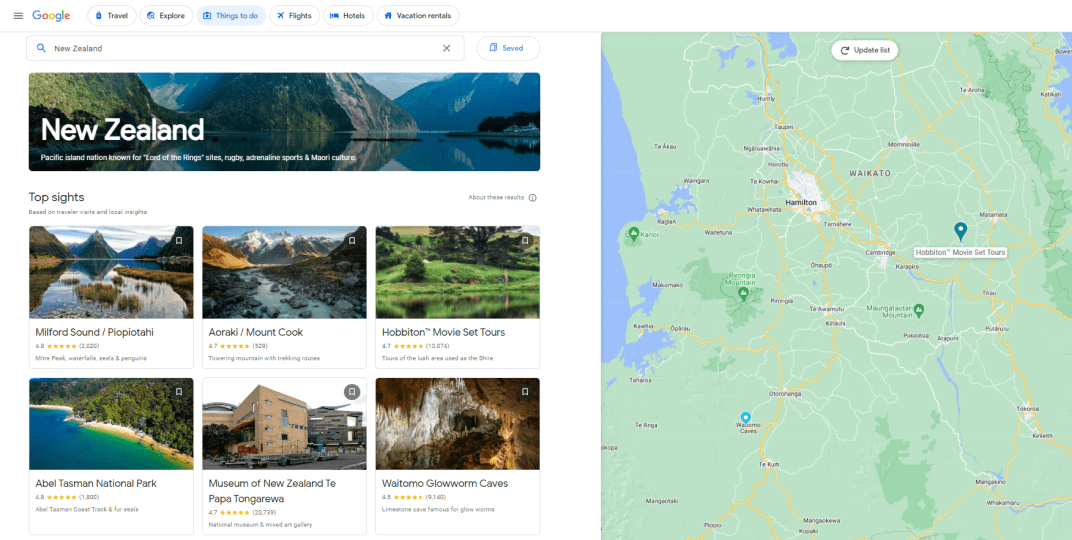Click Maungatautari Mountain map icon
Image resolution: width=1072 pixels, height=540 pixels.
[919, 310]
